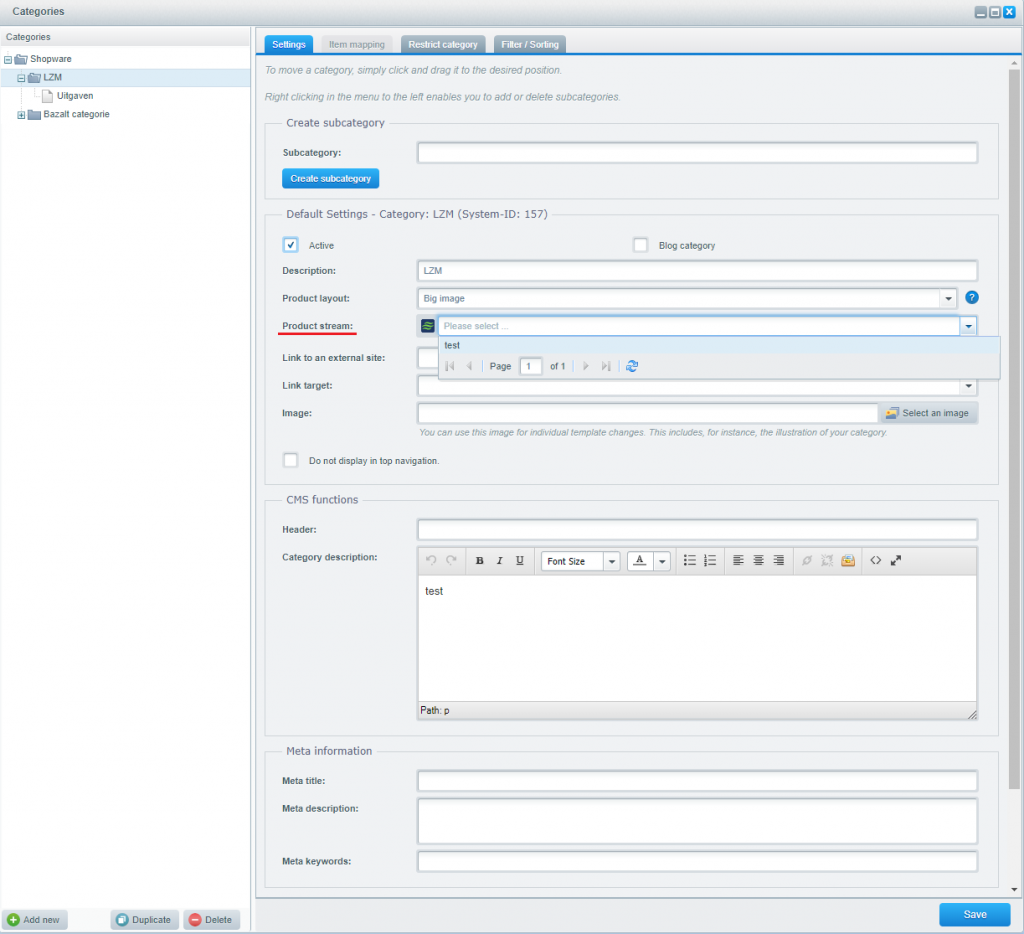Expand the Bazalt categorie tree node
The height and width of the screenshot is (934, 1024).
point(21,114)
